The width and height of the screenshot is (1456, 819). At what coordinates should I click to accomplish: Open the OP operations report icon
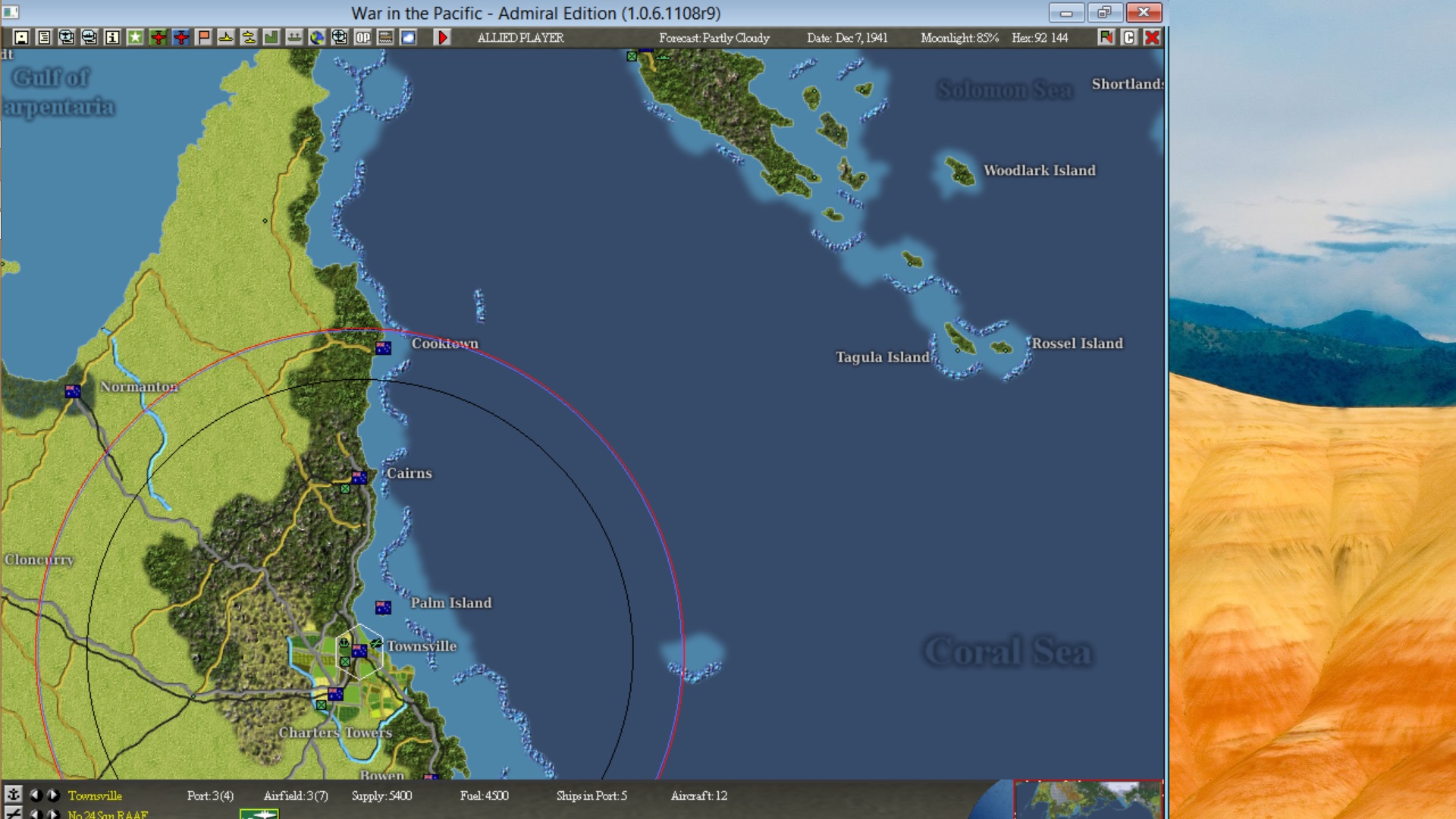(x=362, y=37)
